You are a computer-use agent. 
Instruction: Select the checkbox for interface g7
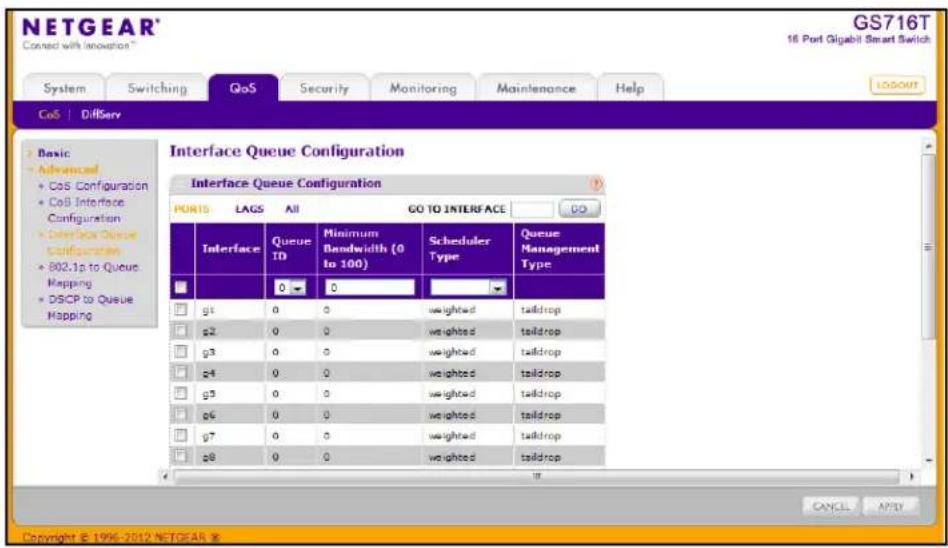[x=181, y=435]
